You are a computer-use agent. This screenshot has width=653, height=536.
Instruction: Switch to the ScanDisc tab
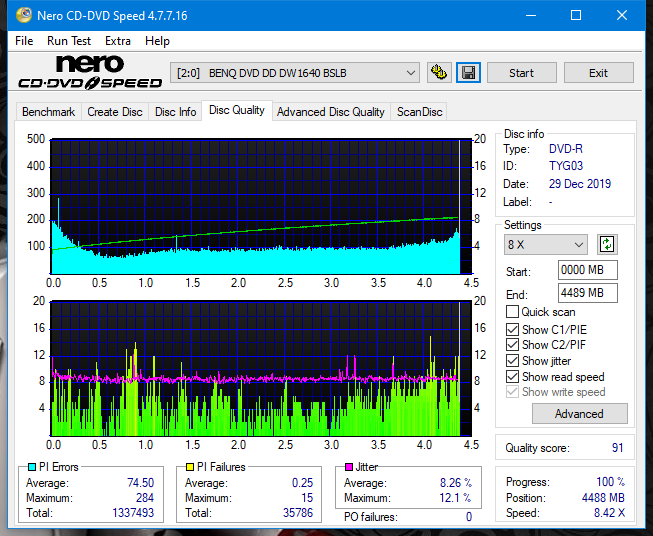point(419,112)
